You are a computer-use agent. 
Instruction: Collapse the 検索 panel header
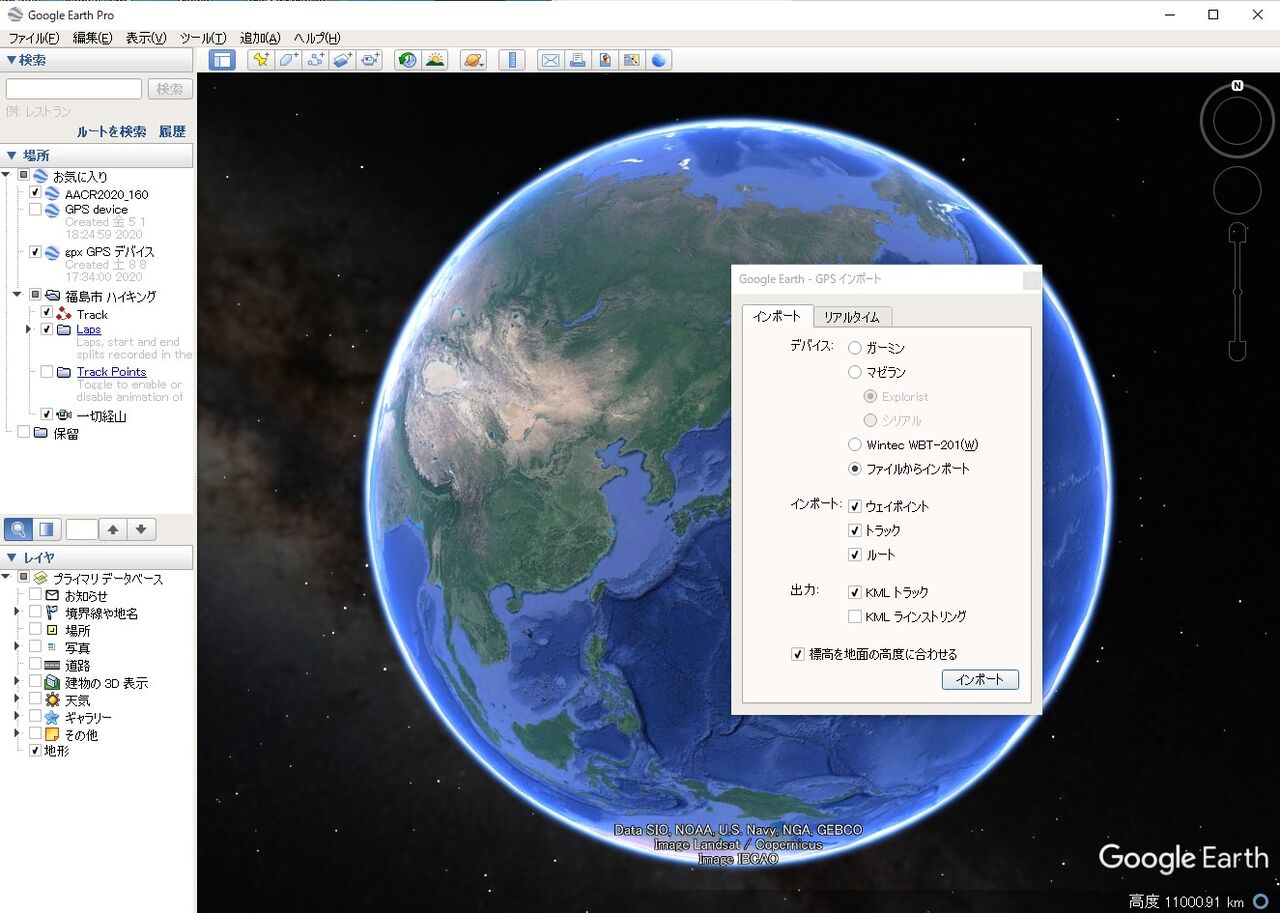[x=96, y=60]
